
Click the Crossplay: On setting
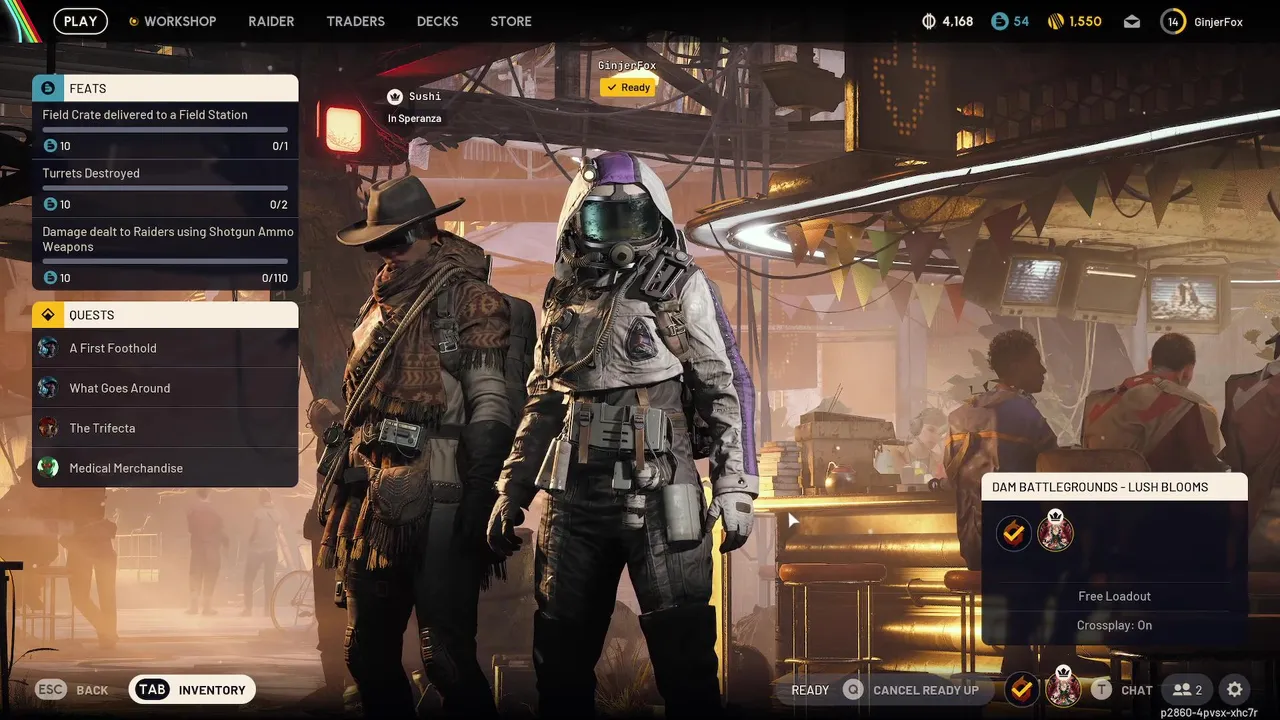(1115, 625)
